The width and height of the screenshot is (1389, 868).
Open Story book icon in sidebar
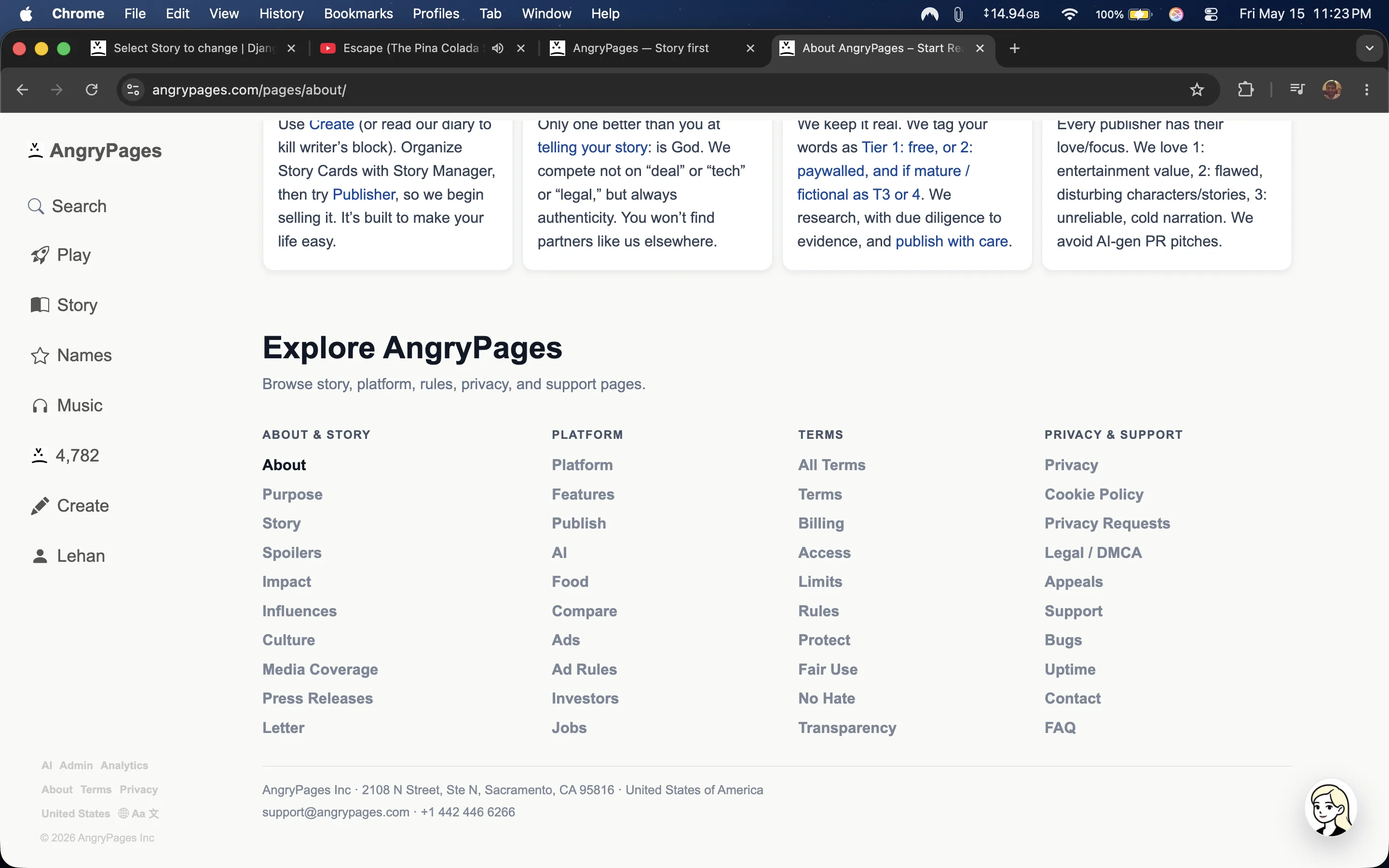pyautogui.click(x=64, y=305)
